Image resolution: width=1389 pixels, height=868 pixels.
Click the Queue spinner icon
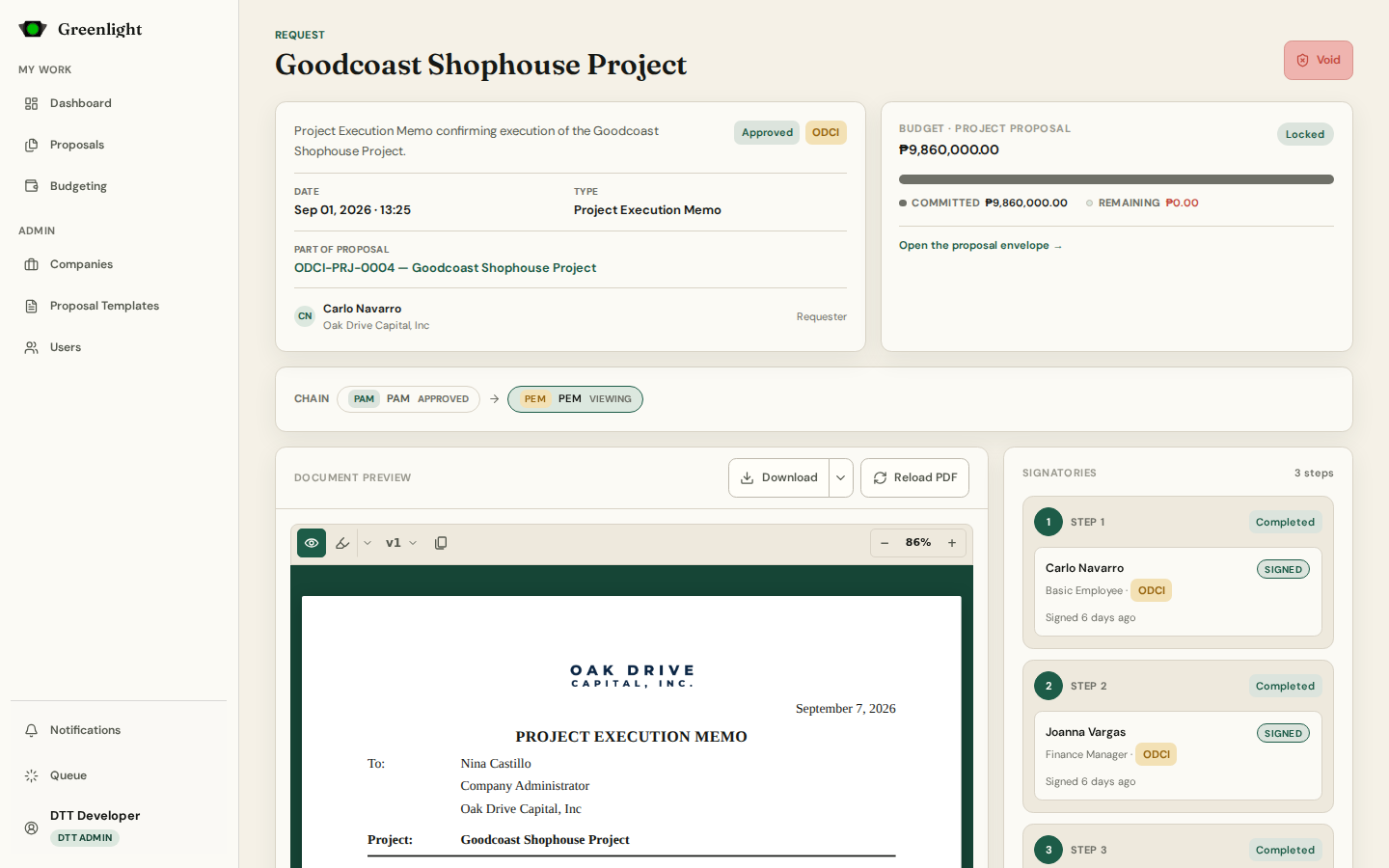[x=32, y=775]
